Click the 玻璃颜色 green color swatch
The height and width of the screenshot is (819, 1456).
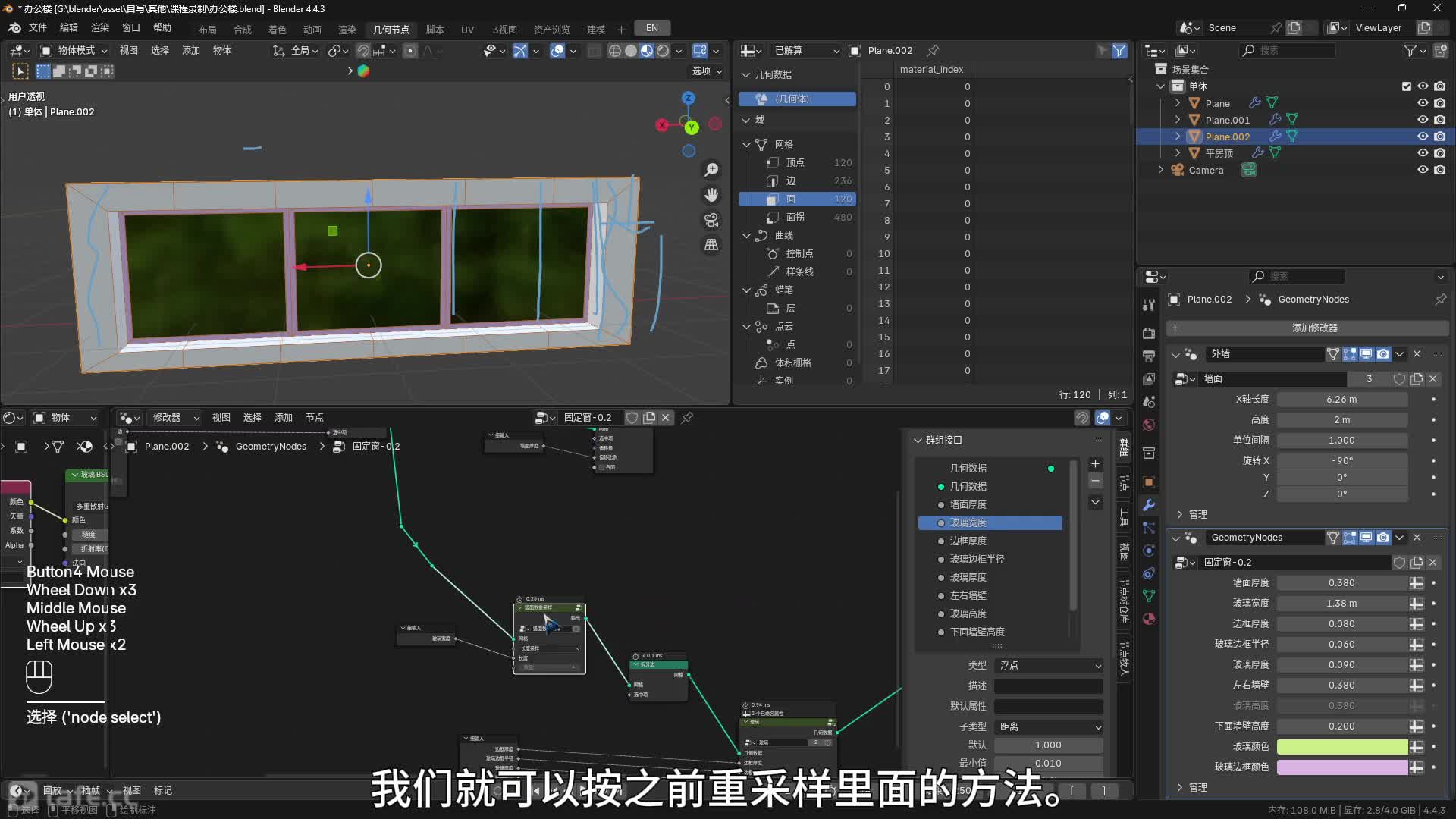[x=1342, y=747]
